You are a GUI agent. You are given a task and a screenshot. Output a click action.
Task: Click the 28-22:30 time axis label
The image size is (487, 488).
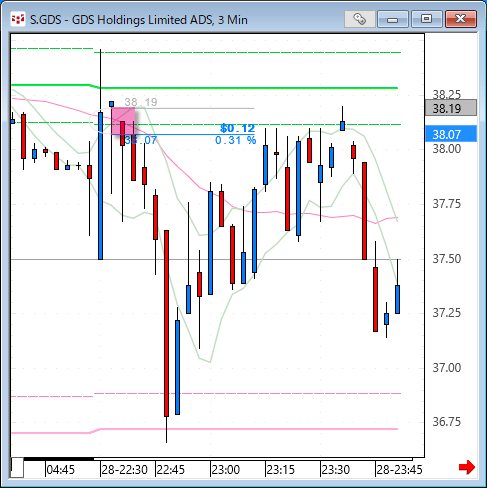(x=124, y=470)
